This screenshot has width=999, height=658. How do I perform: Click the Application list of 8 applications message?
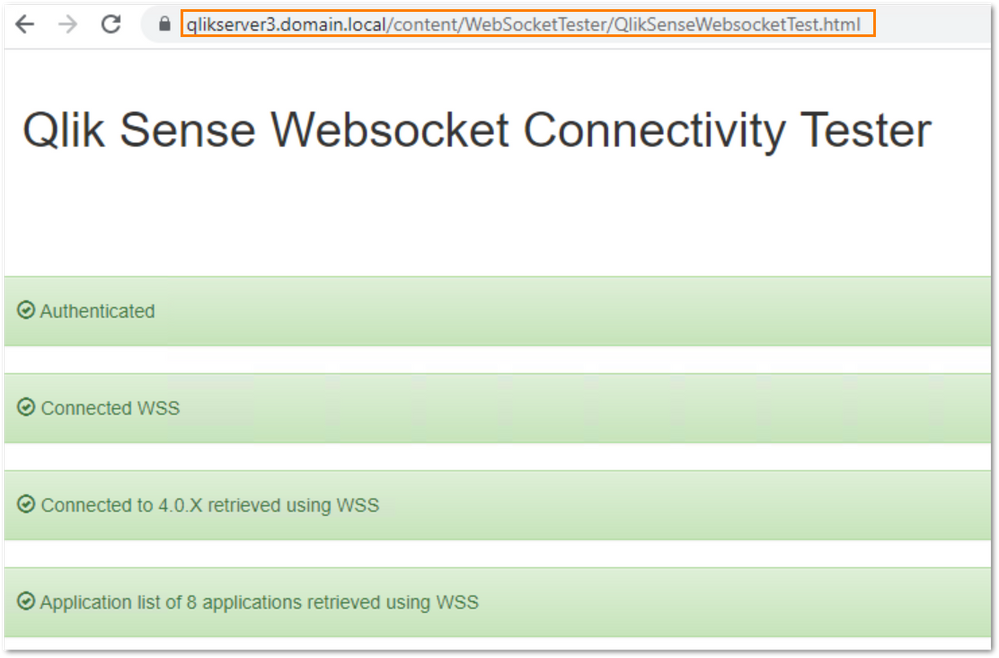259,602
